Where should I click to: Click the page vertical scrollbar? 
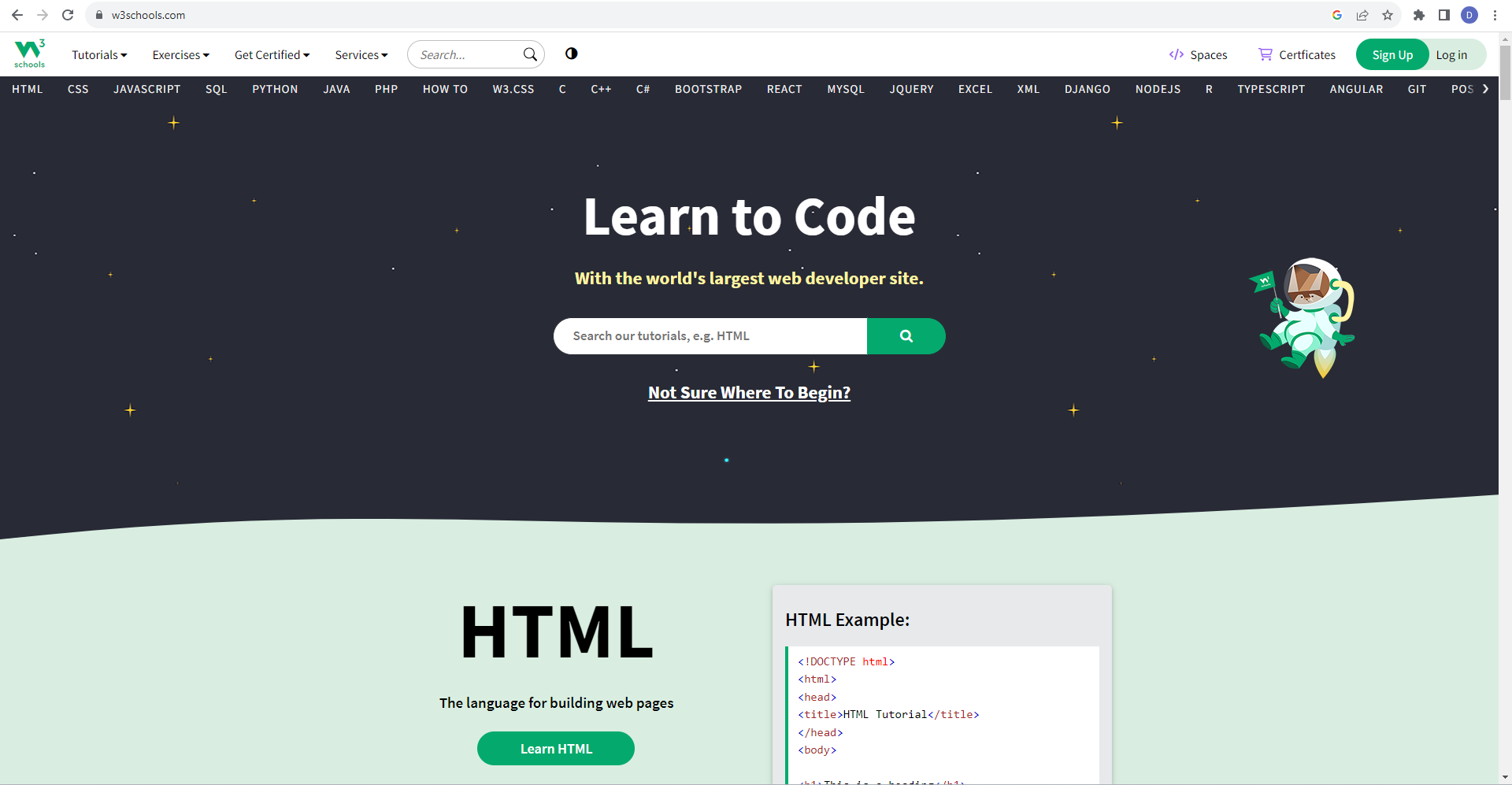click(x=1505, y=72)
